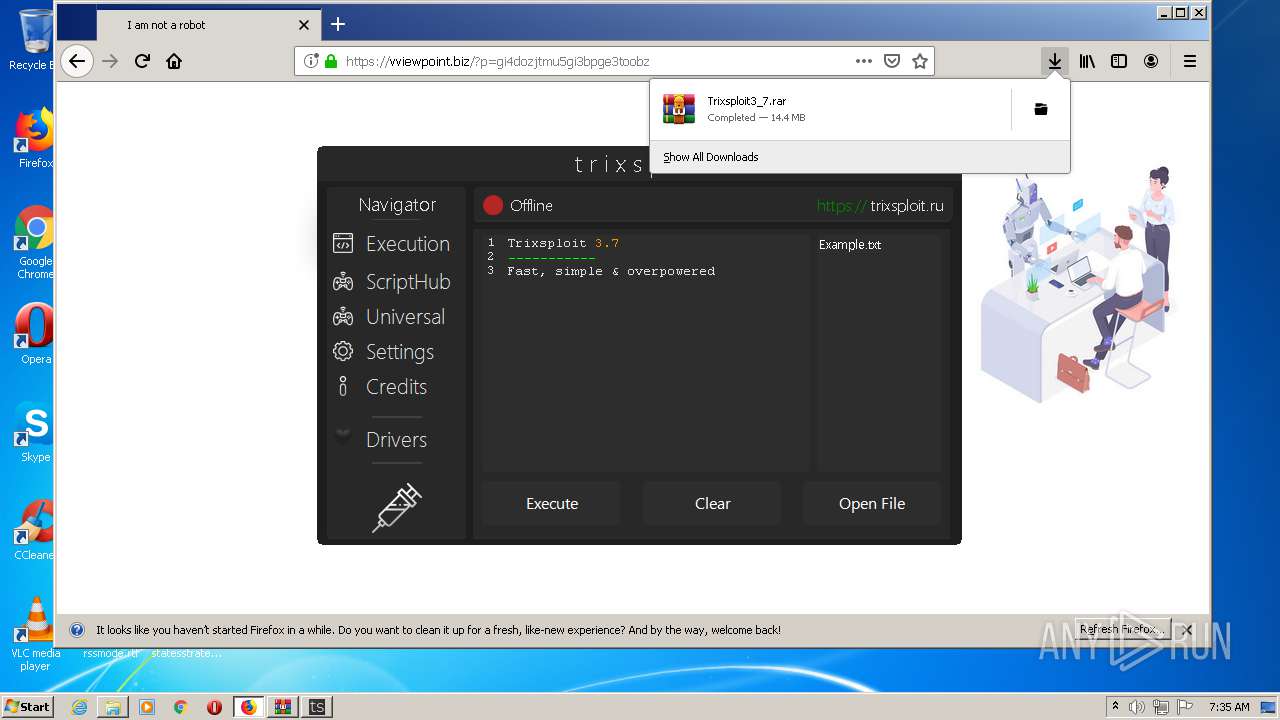Open Internet Explorer from taskbar
The image size is (1280, 720).
point(79,707)
